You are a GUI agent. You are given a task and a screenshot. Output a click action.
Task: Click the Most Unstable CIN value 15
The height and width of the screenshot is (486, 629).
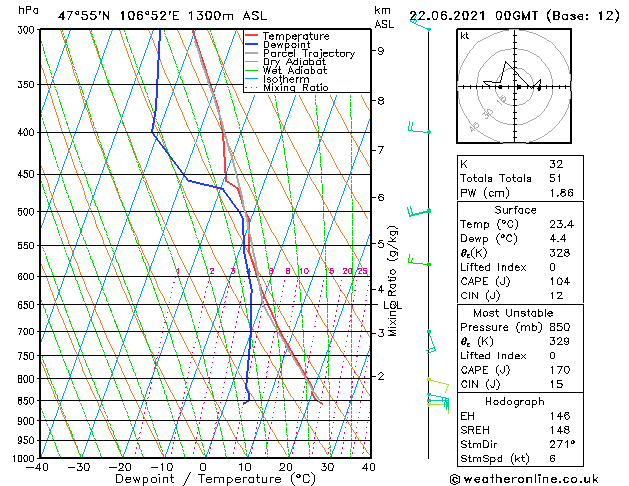click(556, 384)
